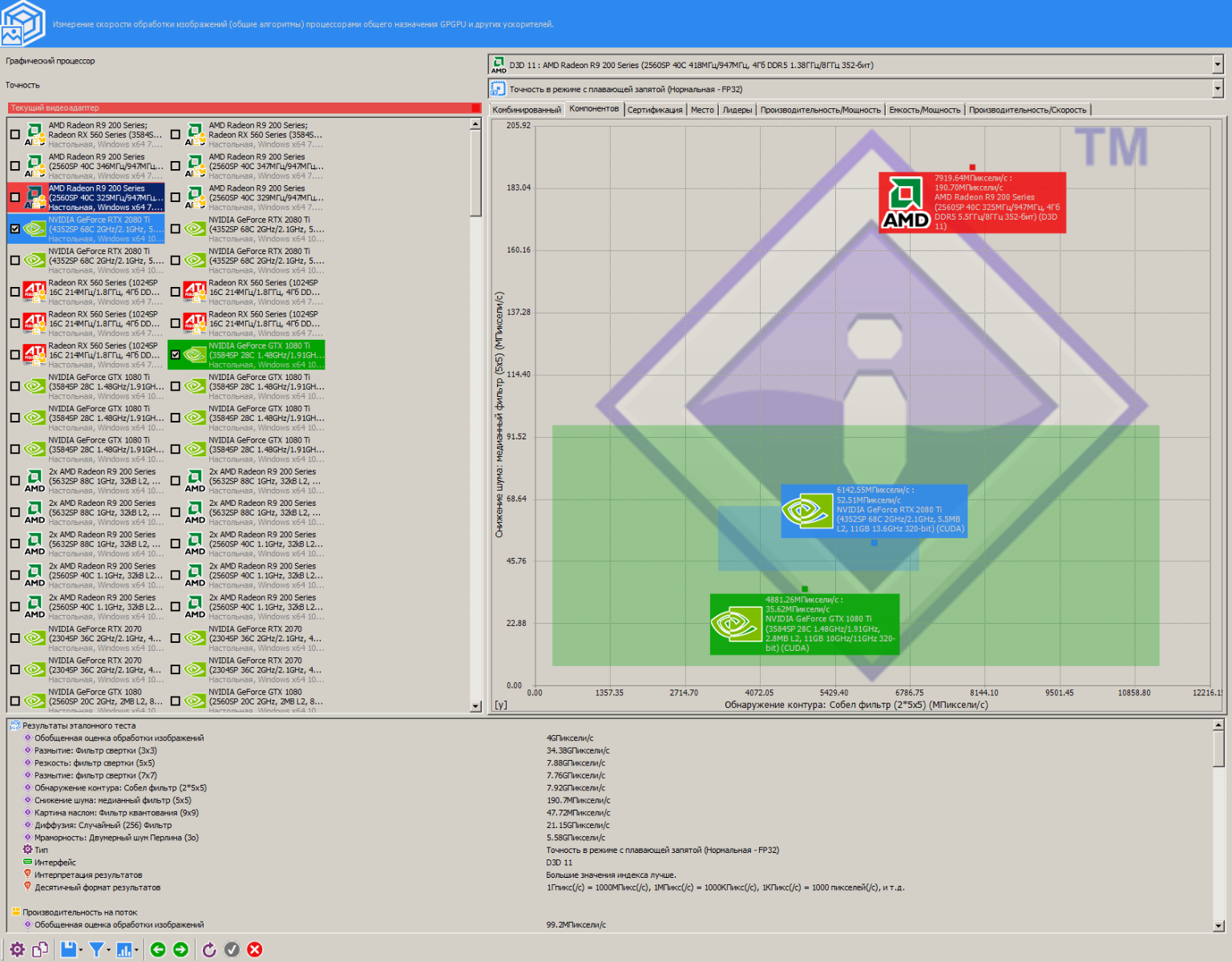The height and width of the screenshot is (962, 1232).
Task: Uncheck the green-highlighted GeForce GTX 1080 Ti entry
Action: click(x=176, y=354)
